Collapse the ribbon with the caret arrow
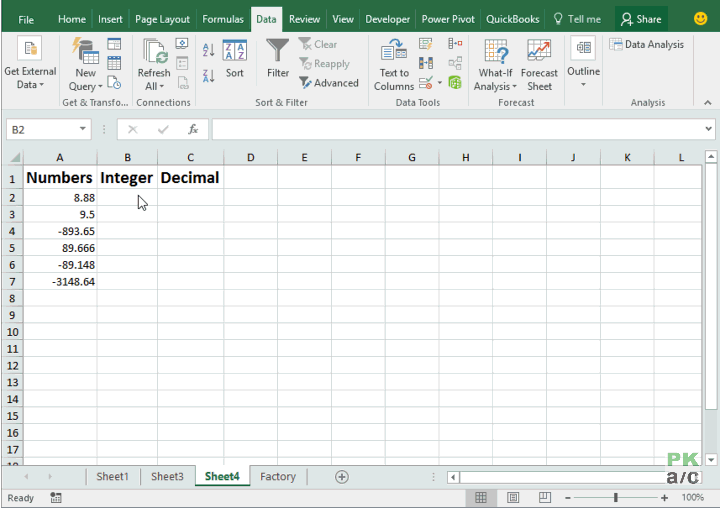The width and height of the screenshot is (720, 508). [x=708, y=103]
